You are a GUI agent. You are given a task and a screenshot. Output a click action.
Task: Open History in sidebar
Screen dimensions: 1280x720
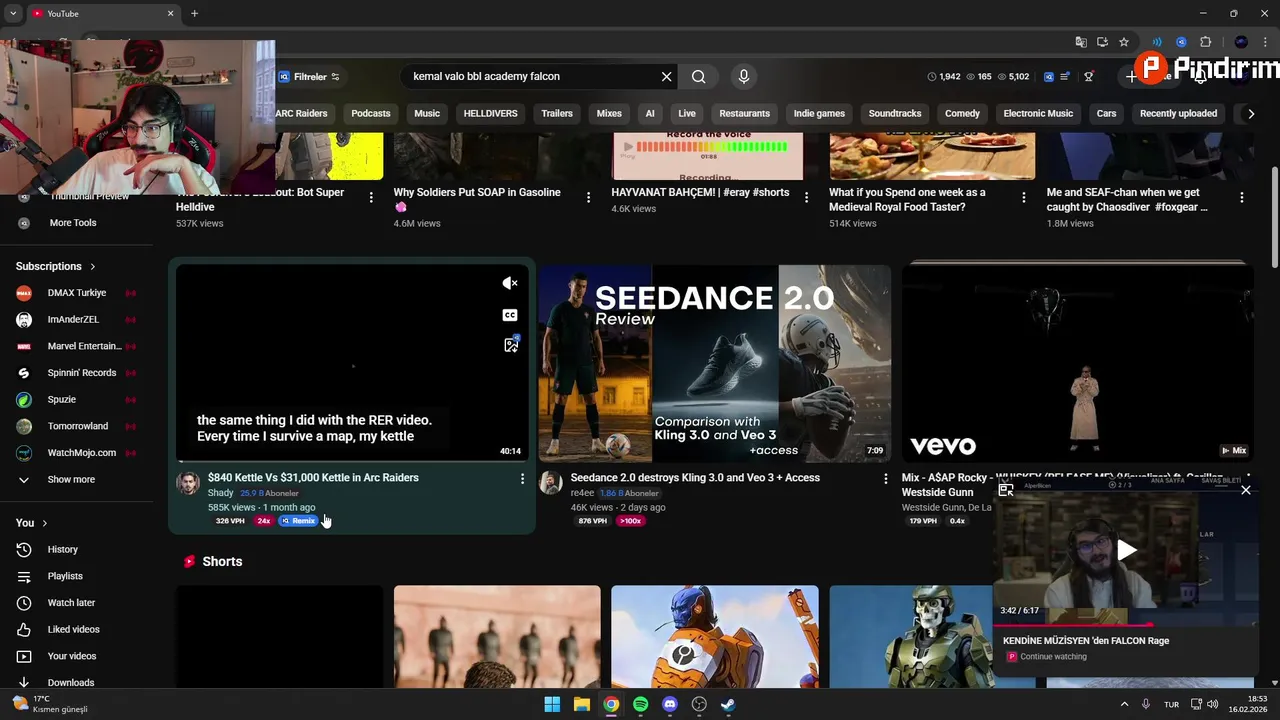point(62,549)
